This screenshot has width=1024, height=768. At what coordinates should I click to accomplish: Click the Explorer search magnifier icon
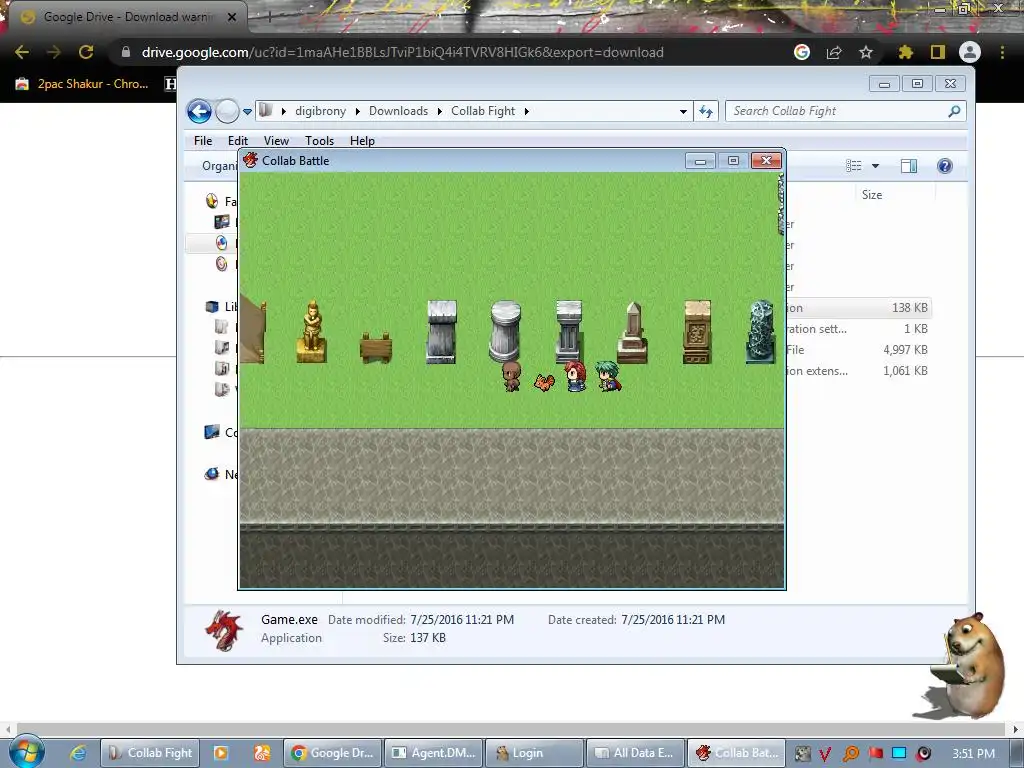[954, 111]
